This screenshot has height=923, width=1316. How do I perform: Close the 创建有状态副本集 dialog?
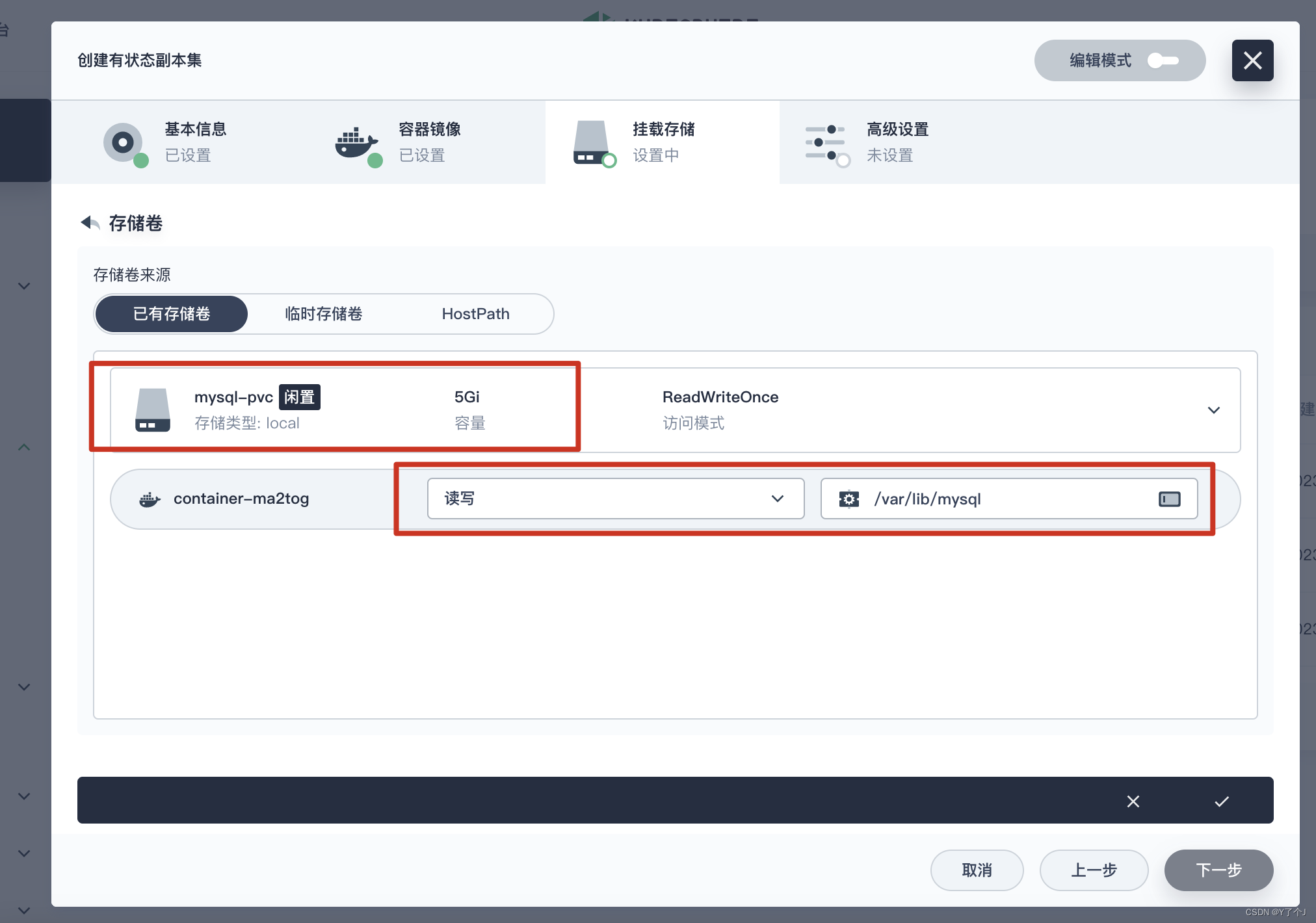click(1252, 60)
